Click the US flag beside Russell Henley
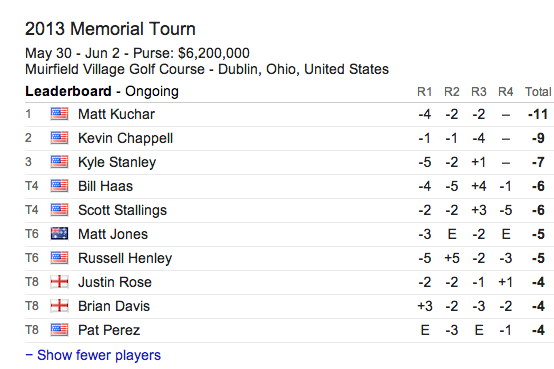554x369 pixels. tap(59, 258)
